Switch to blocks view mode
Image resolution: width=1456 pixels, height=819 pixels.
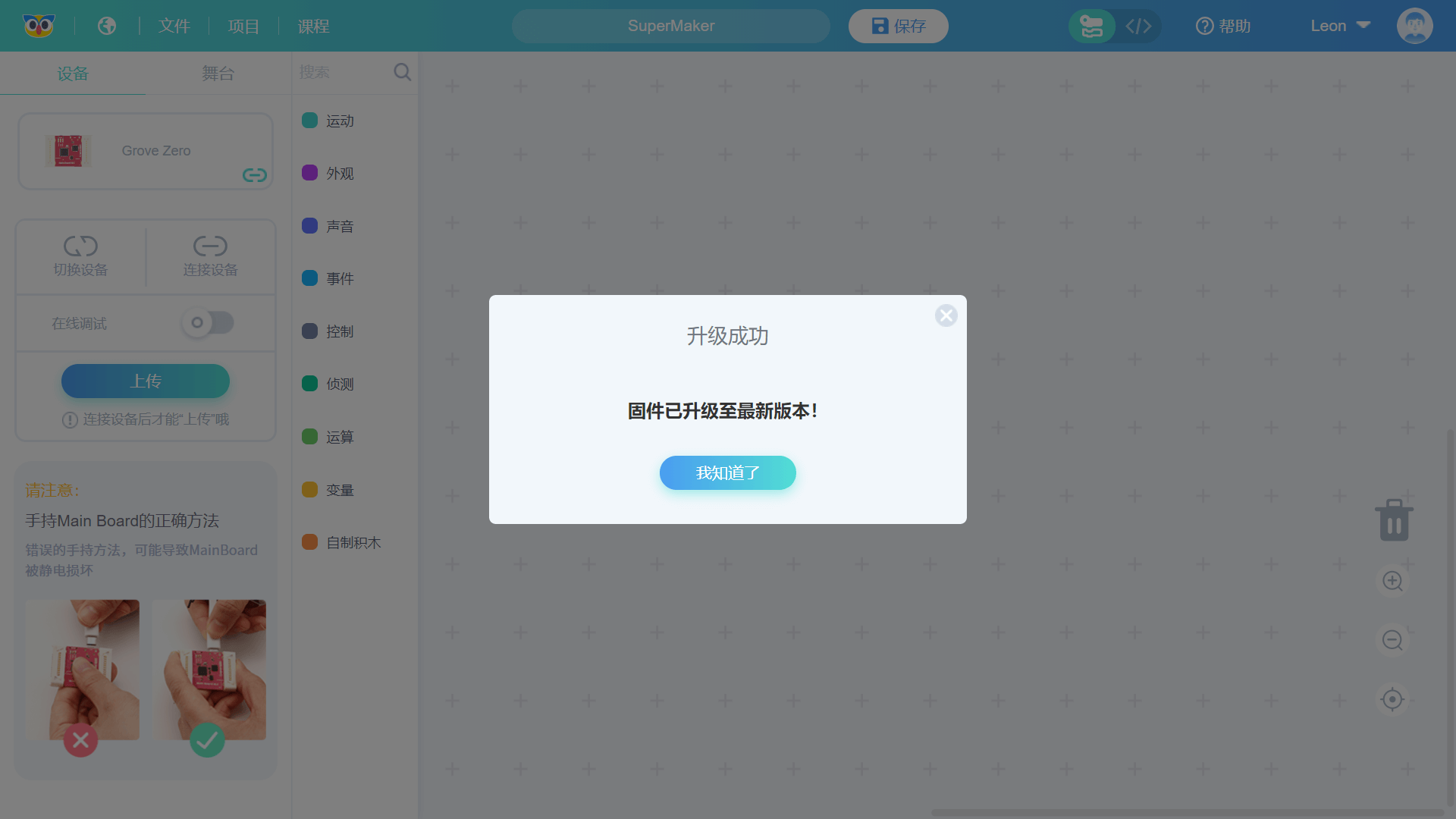1092,27
